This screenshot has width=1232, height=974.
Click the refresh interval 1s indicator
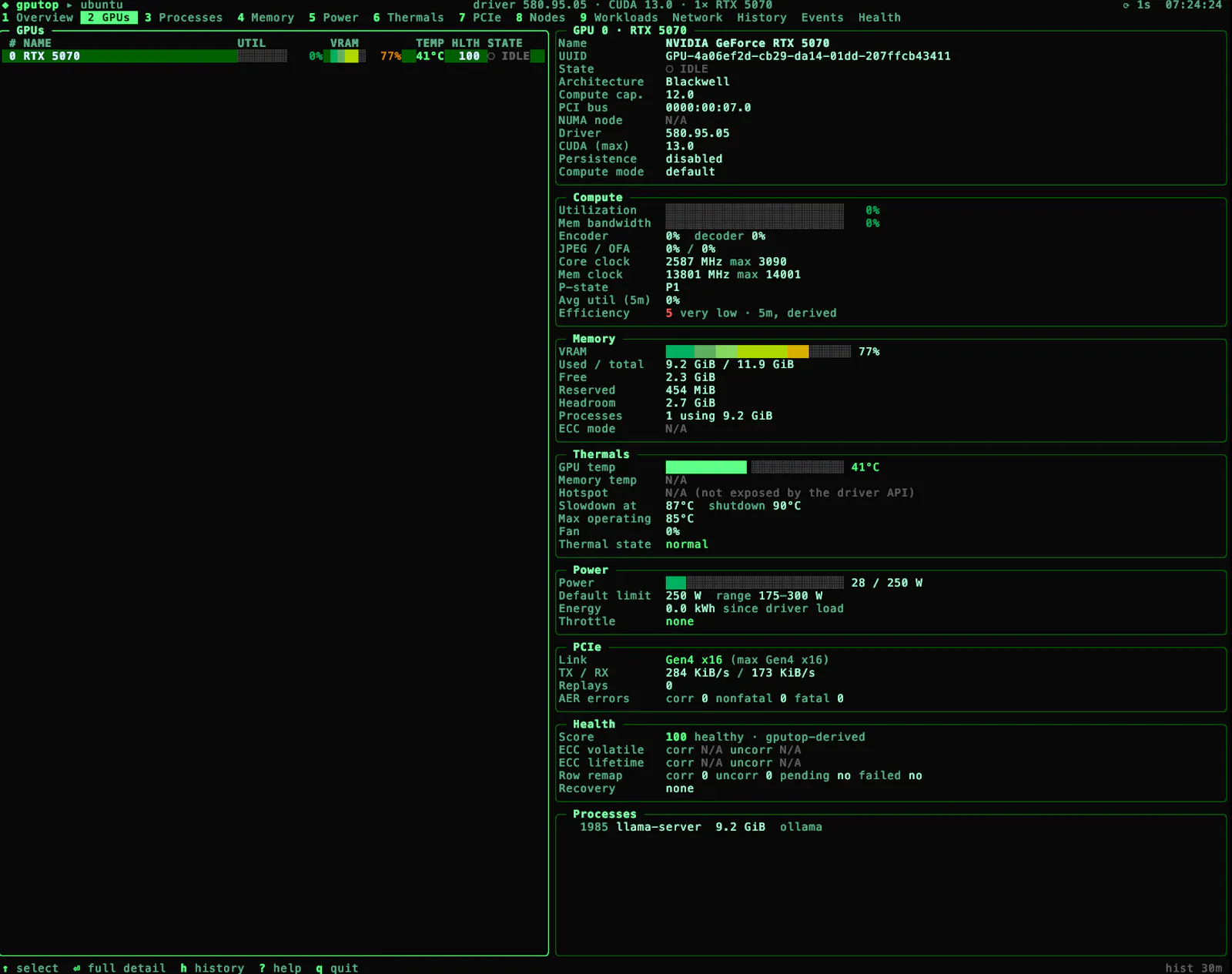pos(1137,5)
